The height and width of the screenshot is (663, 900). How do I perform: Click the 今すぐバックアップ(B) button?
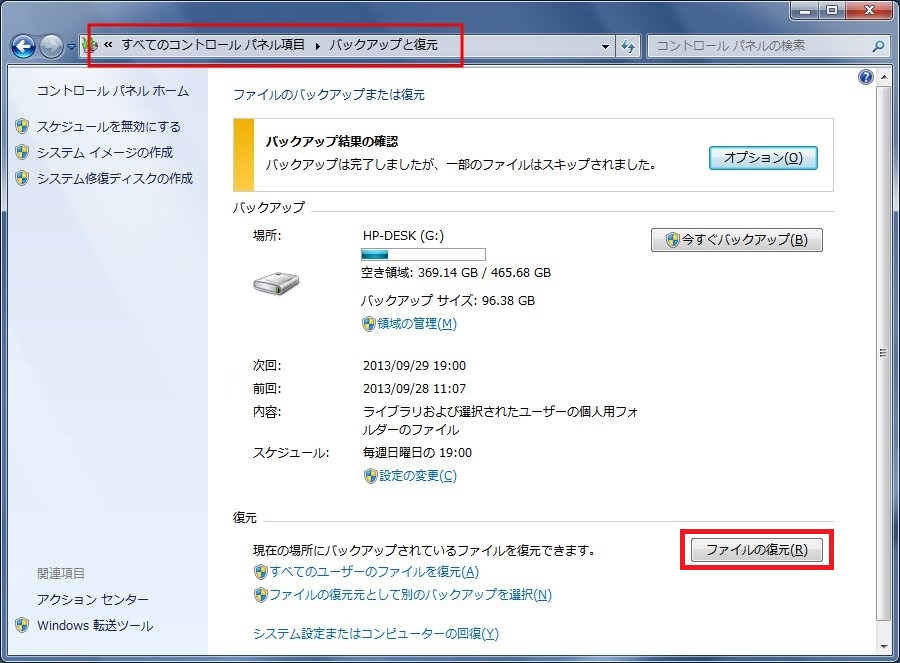[736, 240]
